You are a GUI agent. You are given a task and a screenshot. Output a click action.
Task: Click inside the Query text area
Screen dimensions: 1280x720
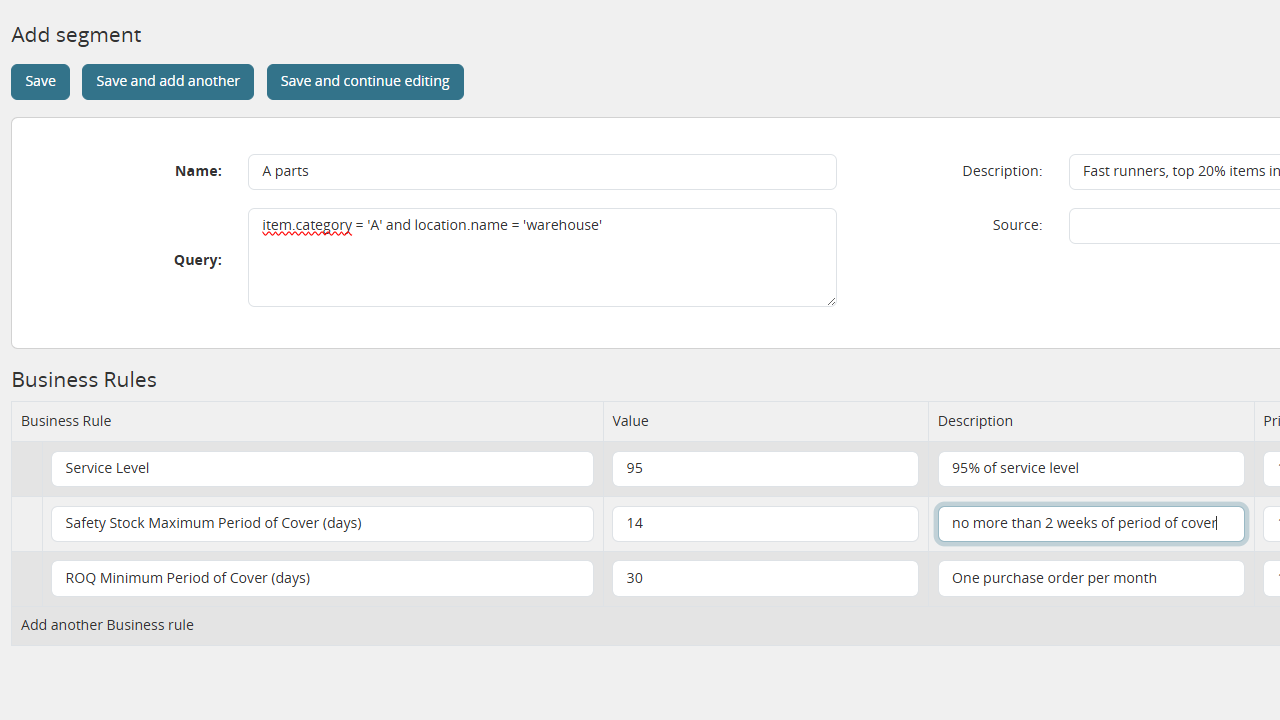pyautogui.click(x=542, y=257)
